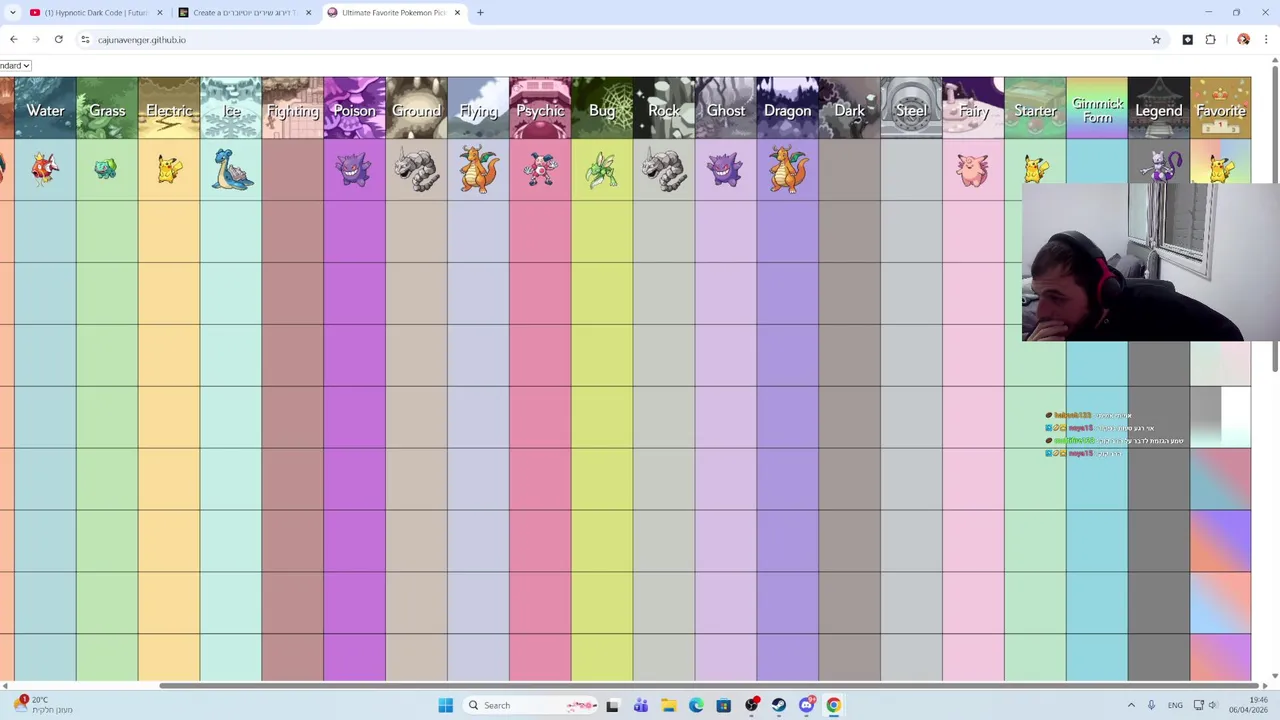1280x720 pixels.
Task: Click the Dragonite sprite in the Flying column
Action: [478, 169]
